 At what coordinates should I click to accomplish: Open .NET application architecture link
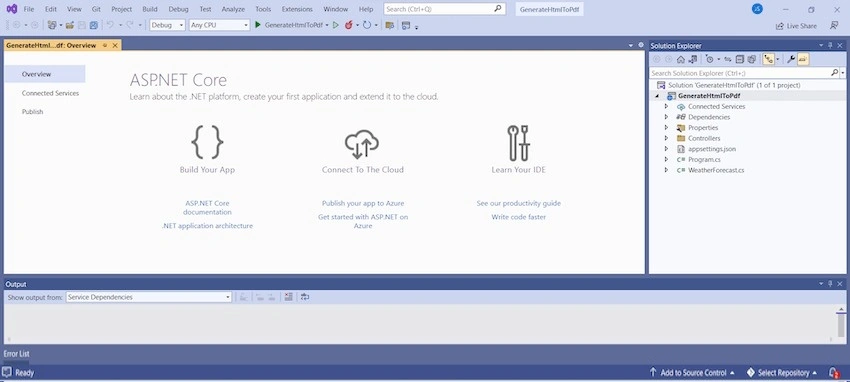[207, 225]
